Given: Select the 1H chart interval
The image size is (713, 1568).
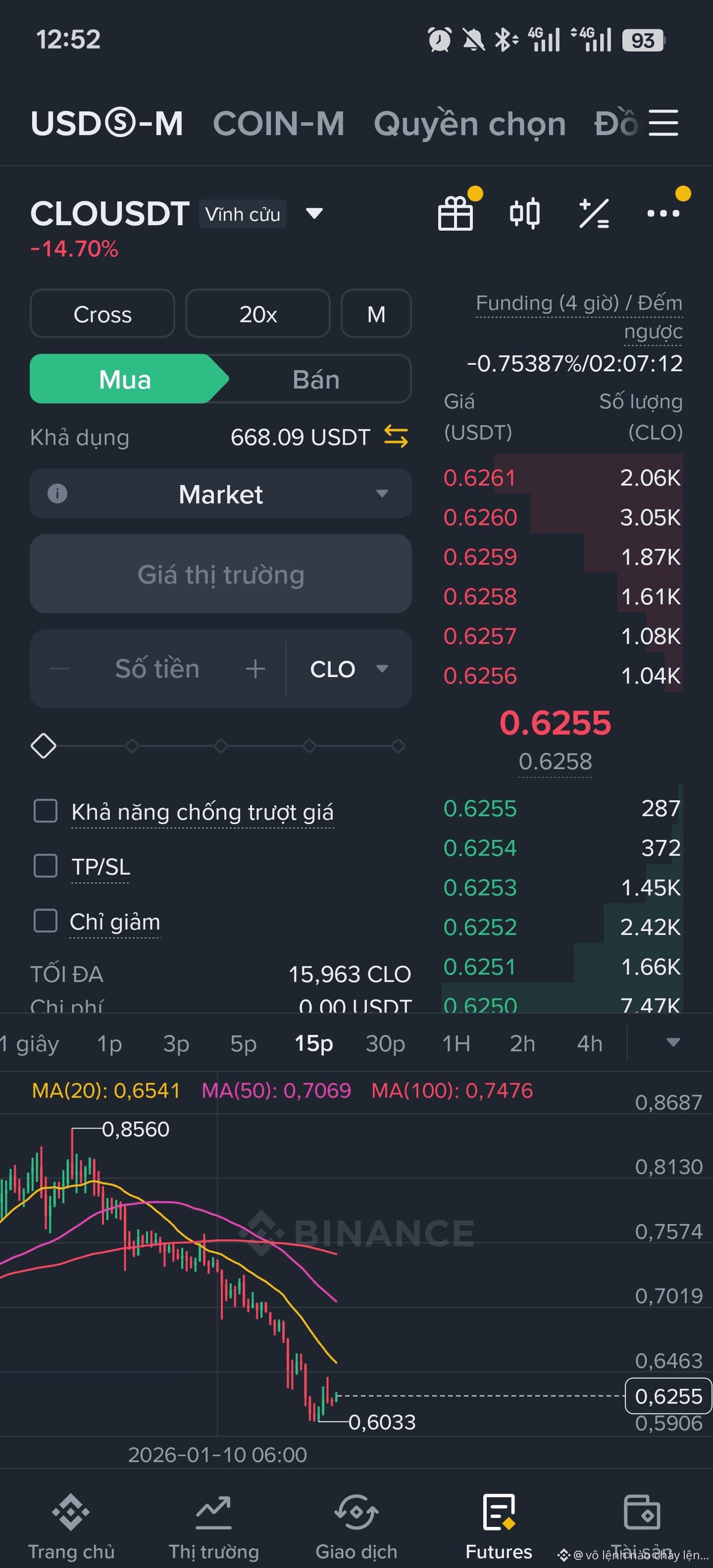Looking at the screenshot, I should pyautogui.click(x=456, y=1043).
